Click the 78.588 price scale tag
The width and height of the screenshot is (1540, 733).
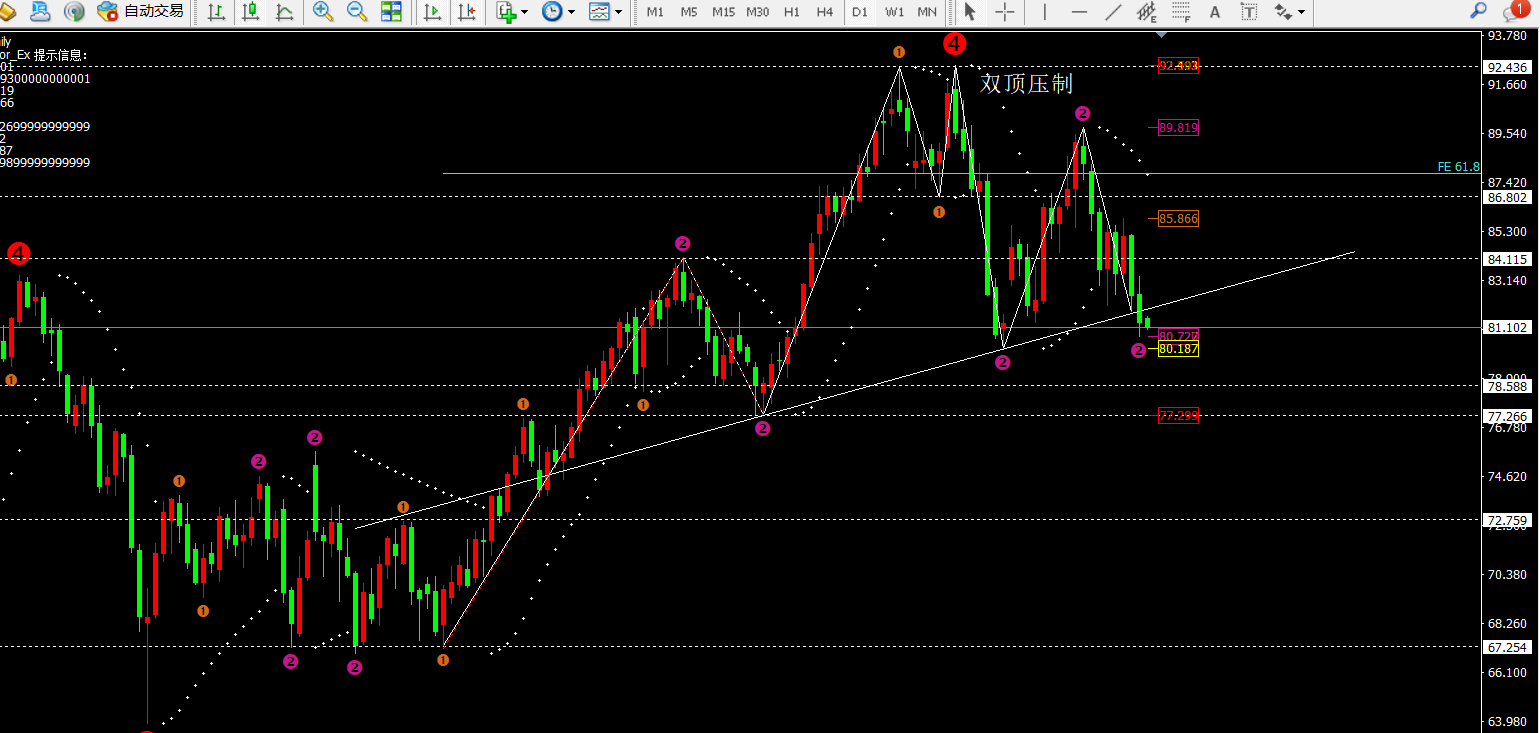point(1508,386)
